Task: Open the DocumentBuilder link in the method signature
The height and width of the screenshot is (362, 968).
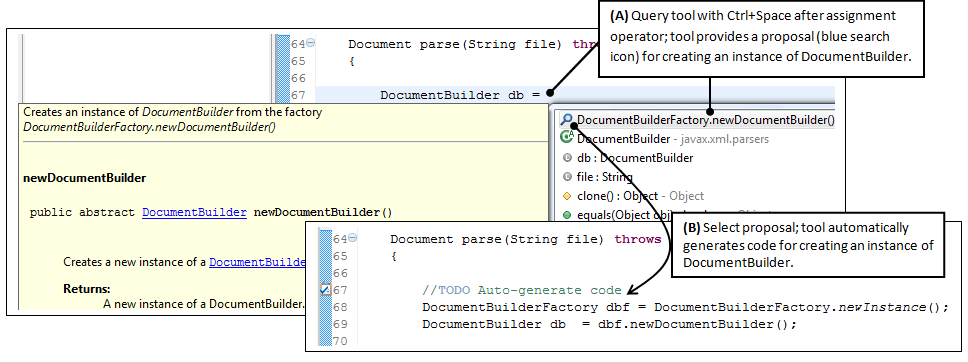Action: point(194,213)
